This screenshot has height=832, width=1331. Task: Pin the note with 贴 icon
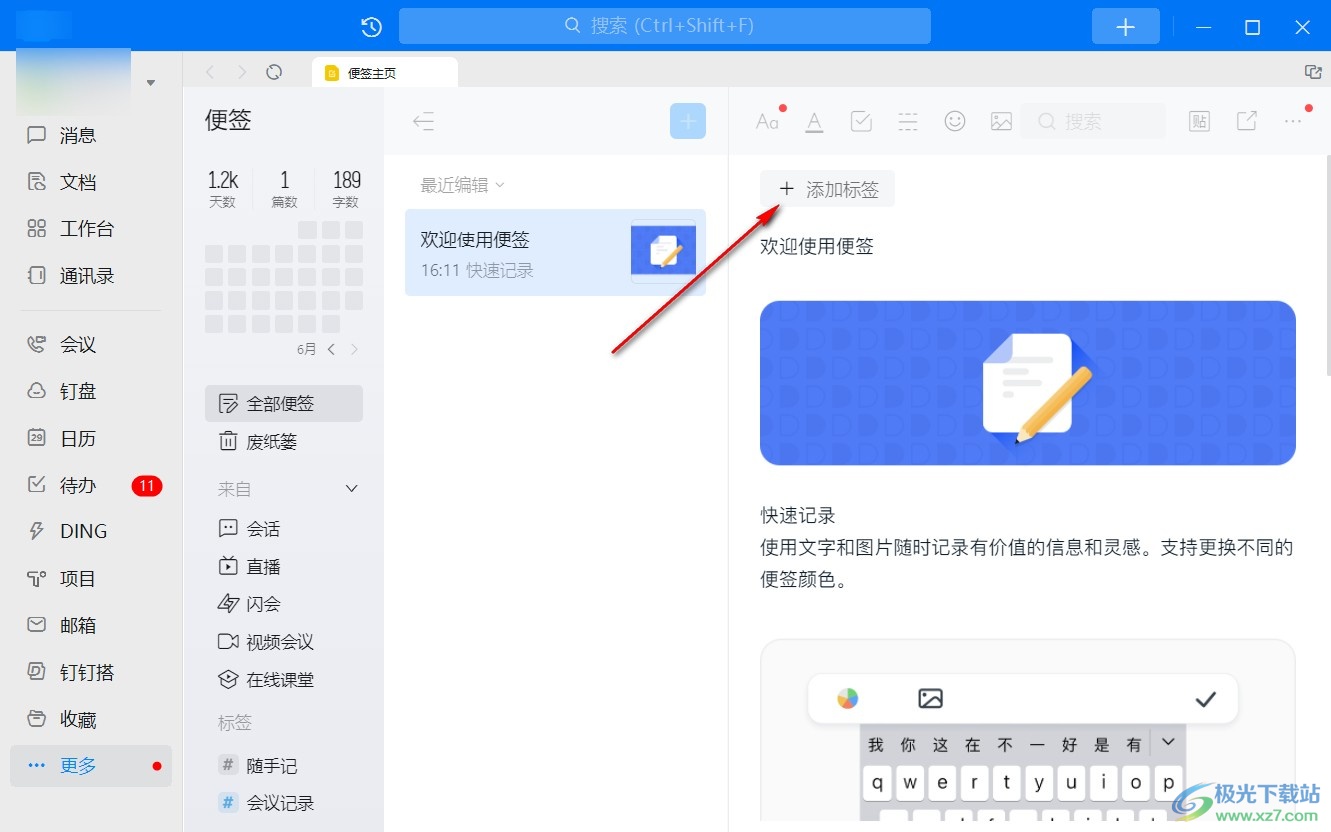tap(1199, 122)
